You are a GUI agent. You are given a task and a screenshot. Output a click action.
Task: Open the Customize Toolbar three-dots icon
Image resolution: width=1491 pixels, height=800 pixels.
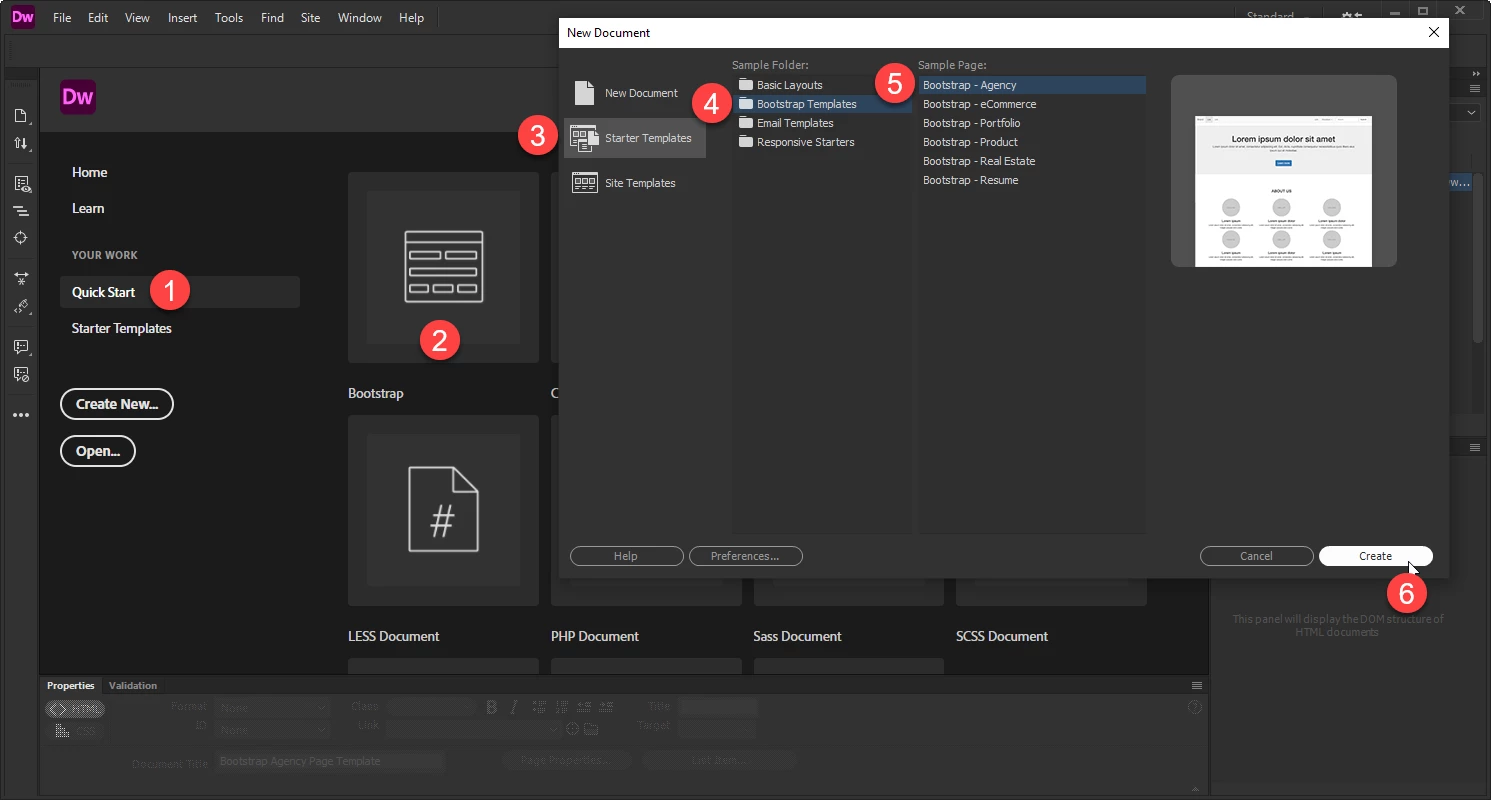coord(21,415)
